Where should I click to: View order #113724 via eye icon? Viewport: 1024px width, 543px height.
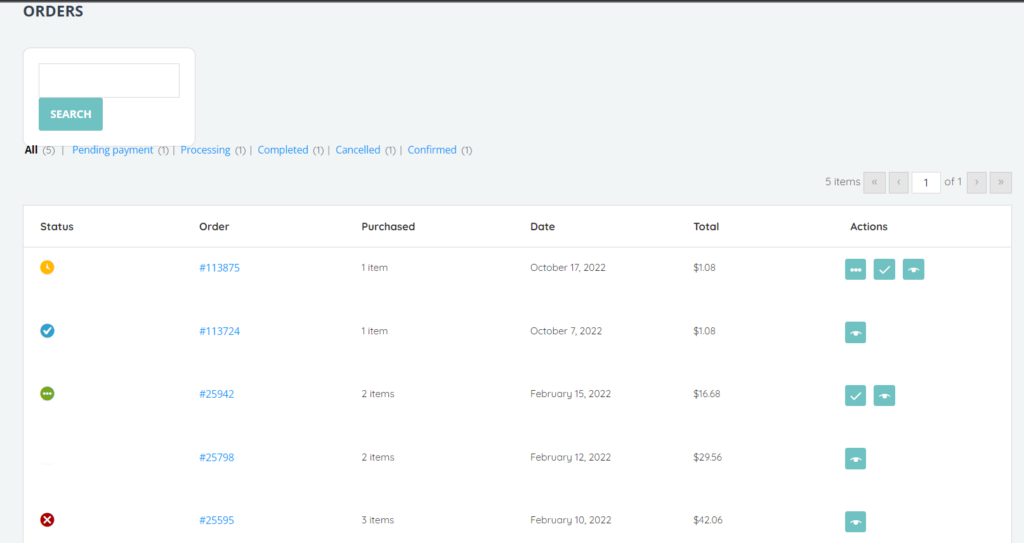point(855,332)
